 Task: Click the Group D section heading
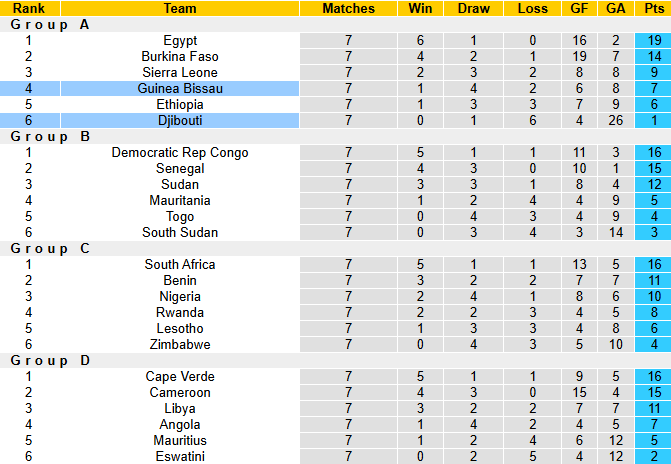[50, 361]
